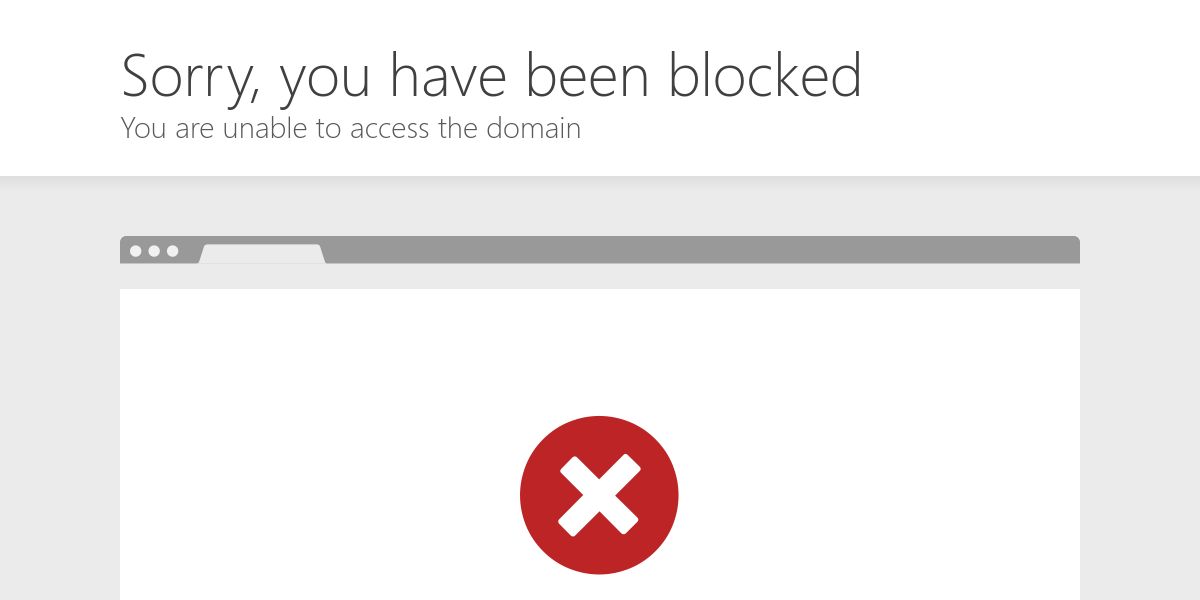
Task: Click the word 'you' in the heading
Action: (327, 80)
